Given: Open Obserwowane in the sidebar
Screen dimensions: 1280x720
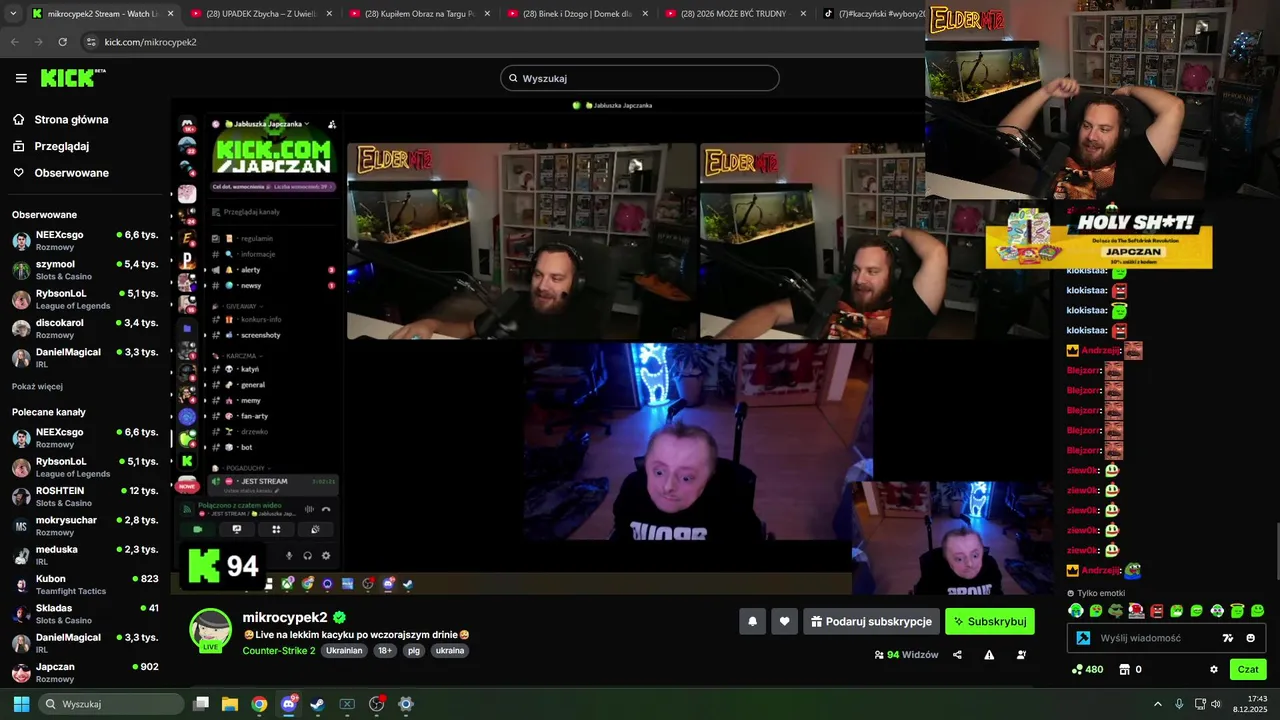Looking at the screenshot, I should point(71,173).
